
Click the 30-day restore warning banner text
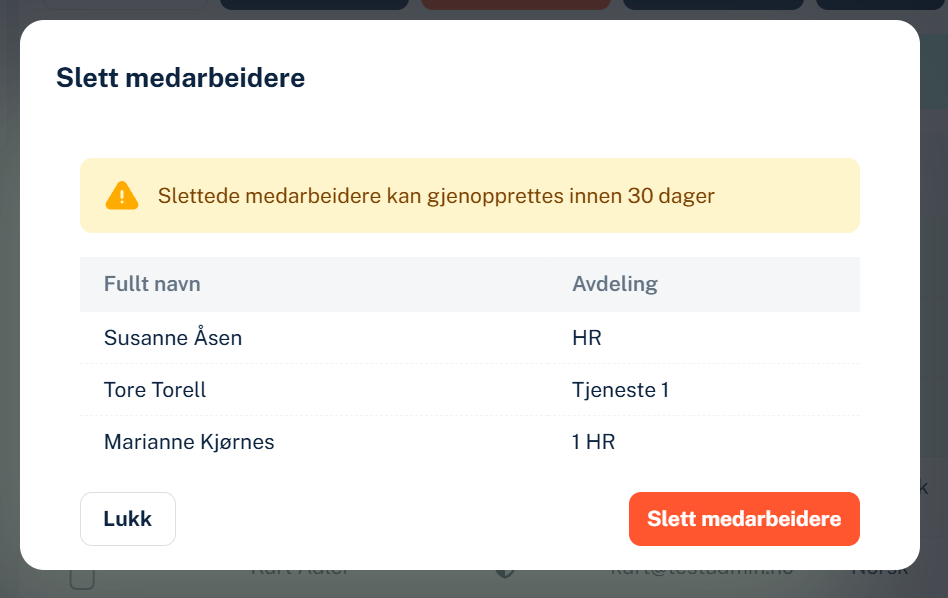pyautogui.click(x=436, y=195)
